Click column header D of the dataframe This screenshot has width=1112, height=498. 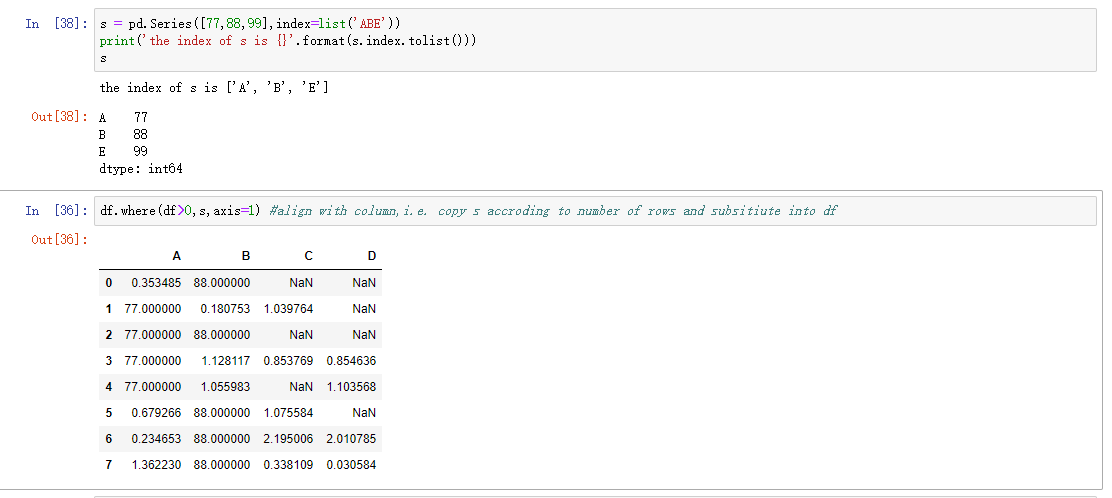(372, 256)
